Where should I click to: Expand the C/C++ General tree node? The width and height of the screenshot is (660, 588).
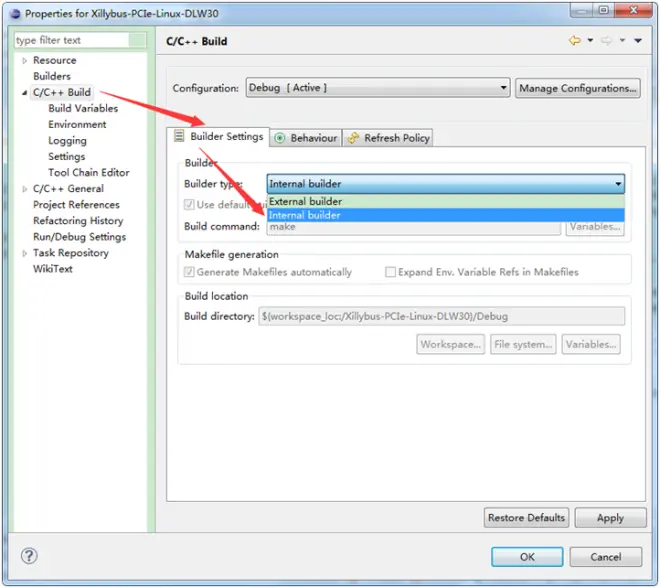(x=24, y=189)
